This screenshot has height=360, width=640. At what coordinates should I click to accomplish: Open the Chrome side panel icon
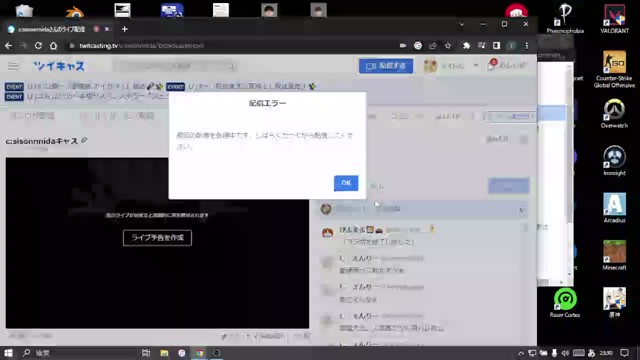click(x=496, y=46)
